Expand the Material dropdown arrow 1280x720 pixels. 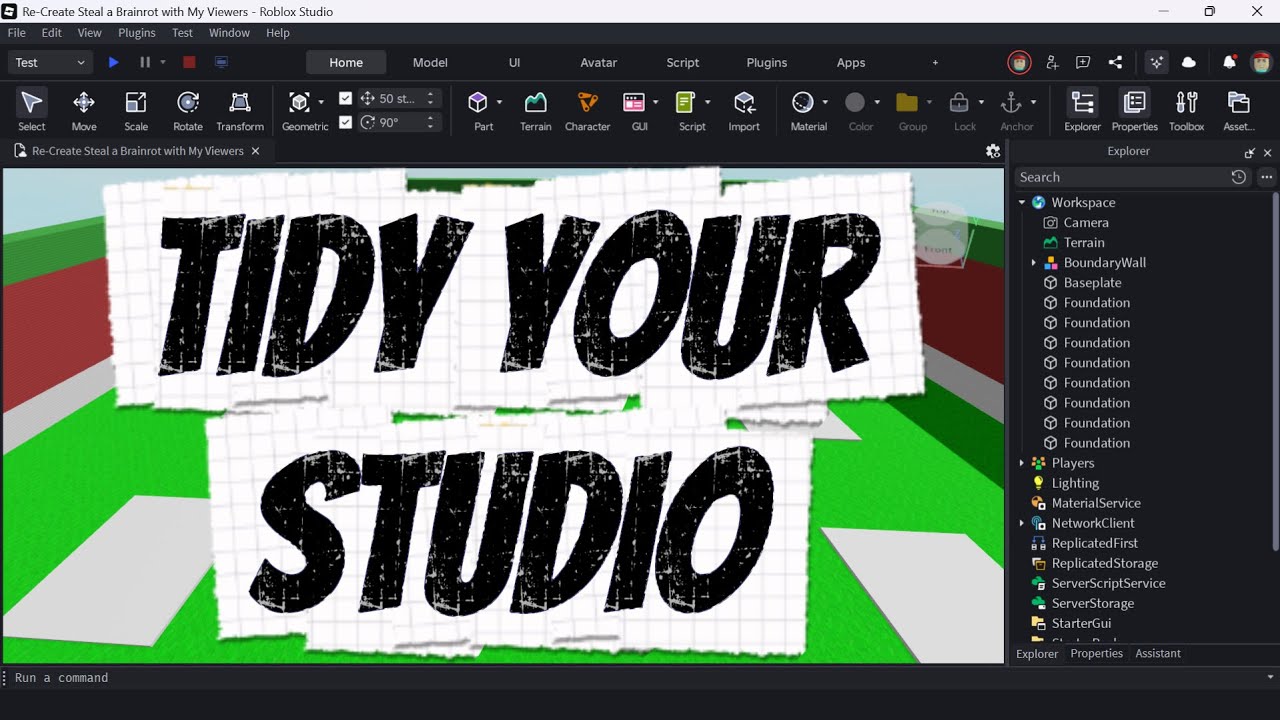click(x=825, y=102)
